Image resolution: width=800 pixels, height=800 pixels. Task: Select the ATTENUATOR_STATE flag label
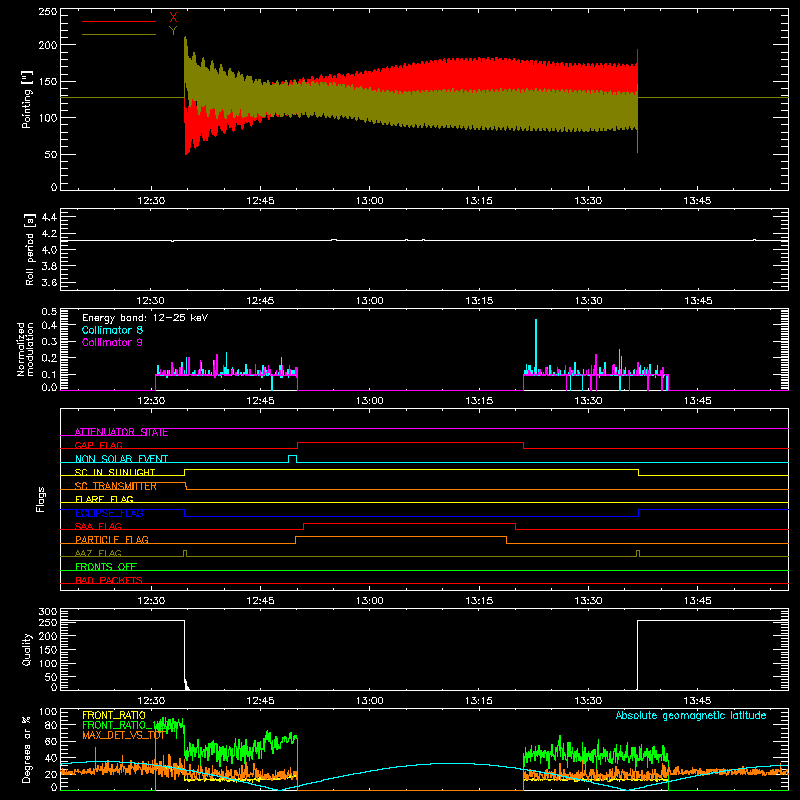point(121,432)
